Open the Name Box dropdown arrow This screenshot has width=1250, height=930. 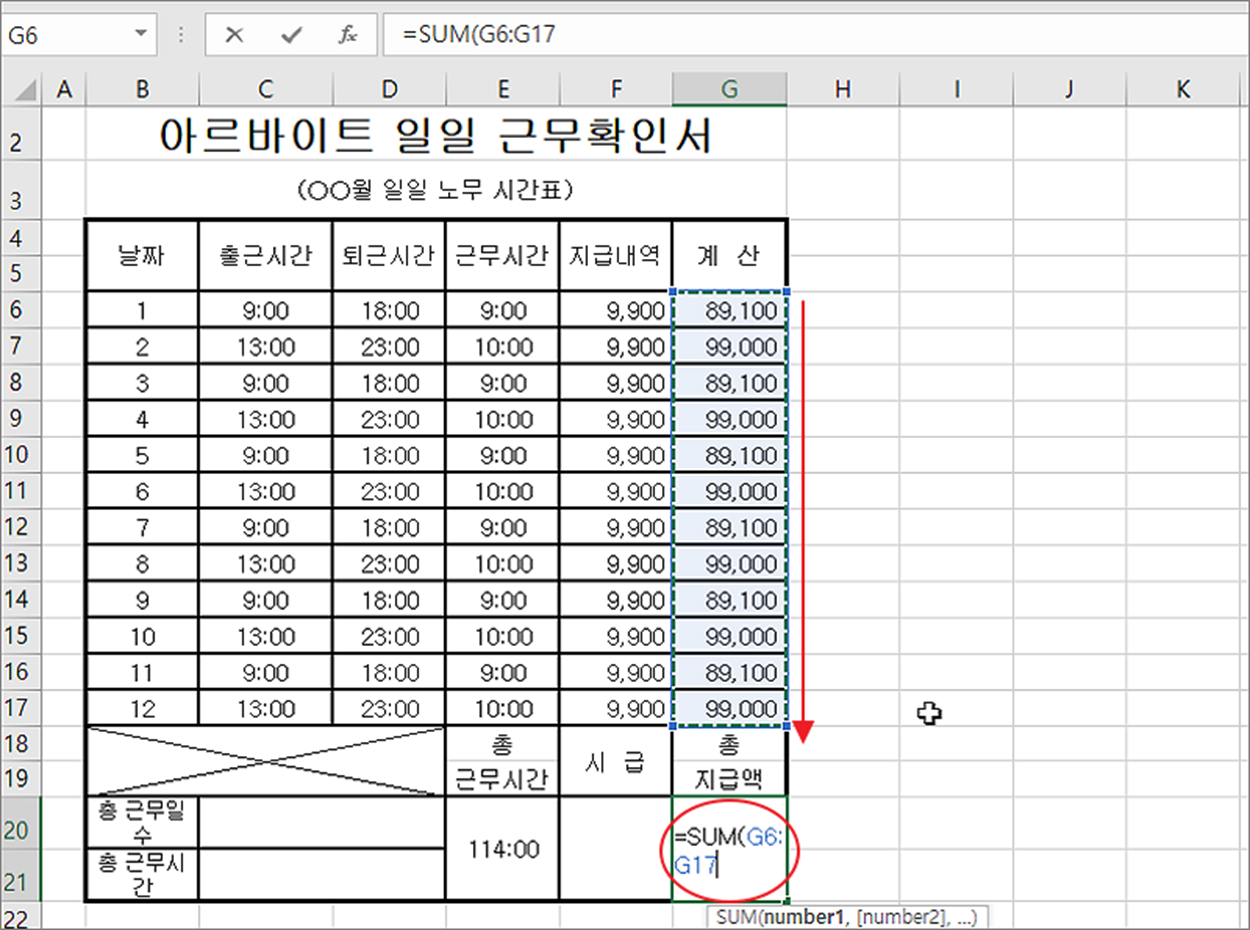[140, 35]
